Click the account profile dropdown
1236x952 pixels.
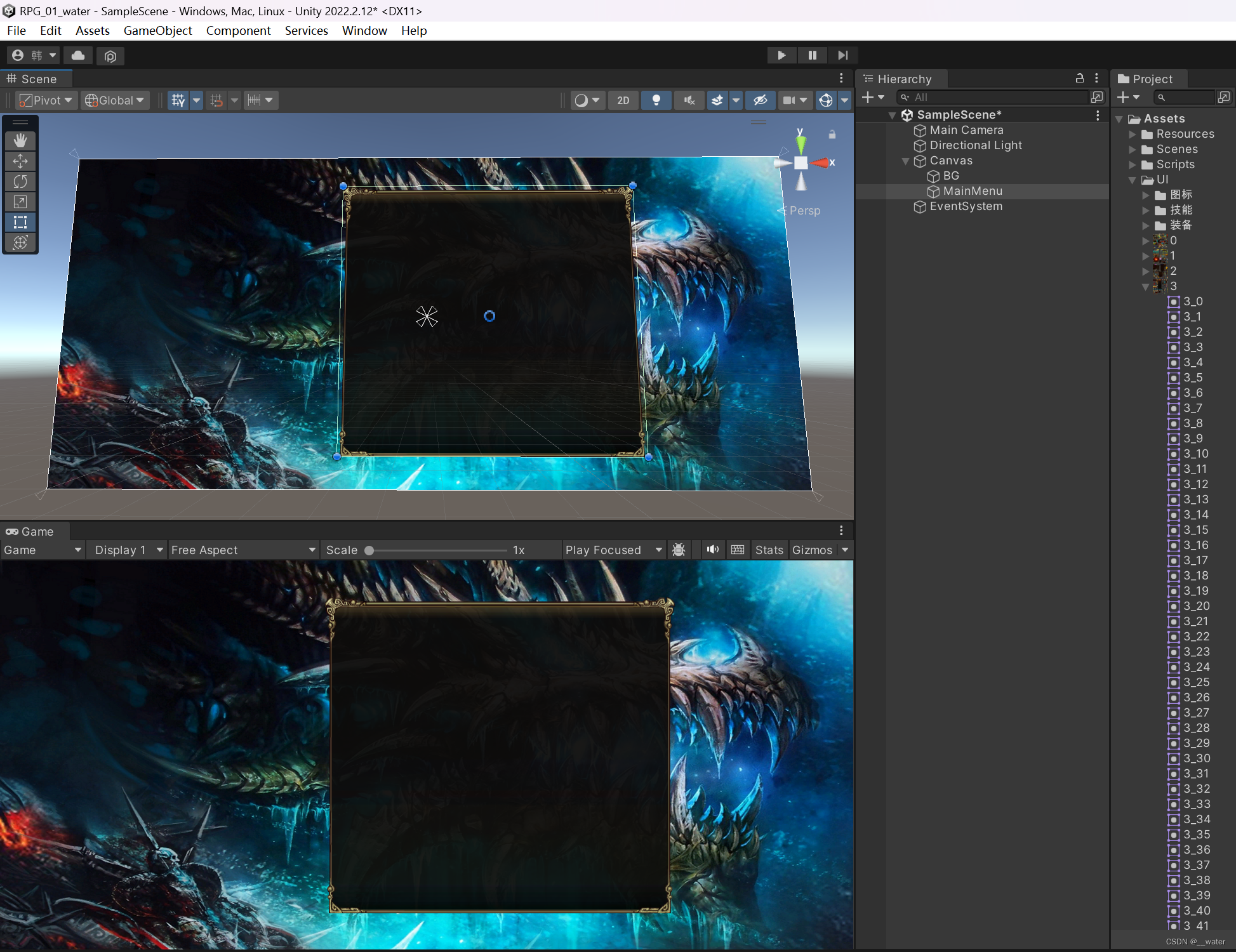(34, 56)
